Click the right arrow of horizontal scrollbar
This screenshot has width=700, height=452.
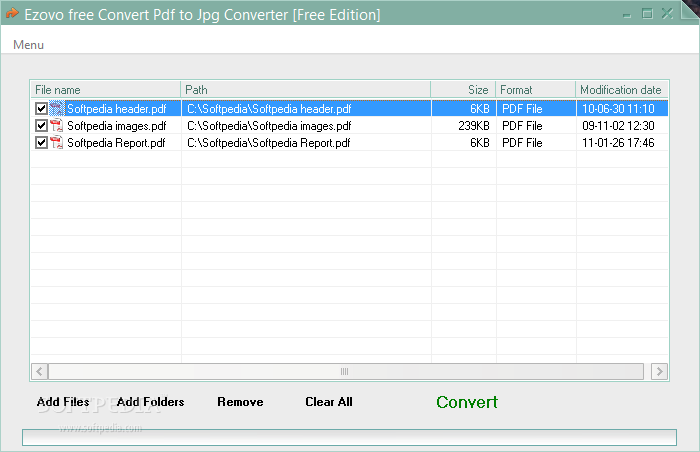coord(659,371)
